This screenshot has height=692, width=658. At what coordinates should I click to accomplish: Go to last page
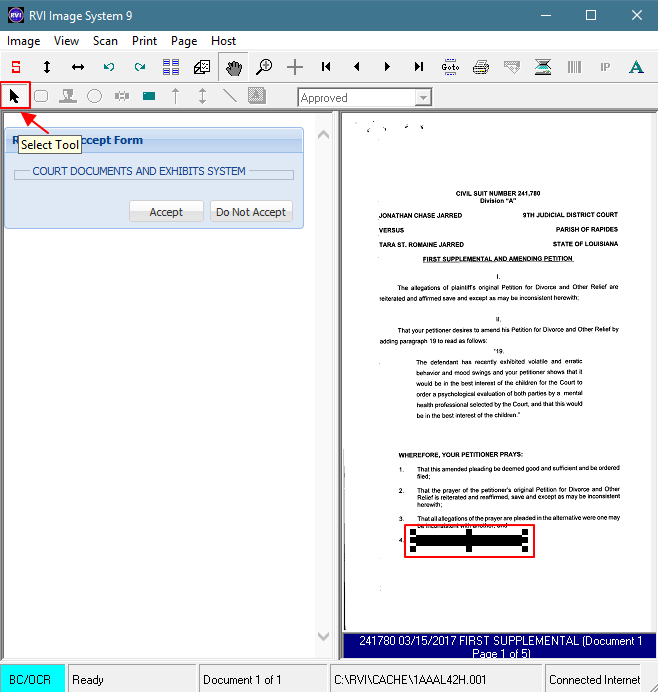tap(419, 67)
